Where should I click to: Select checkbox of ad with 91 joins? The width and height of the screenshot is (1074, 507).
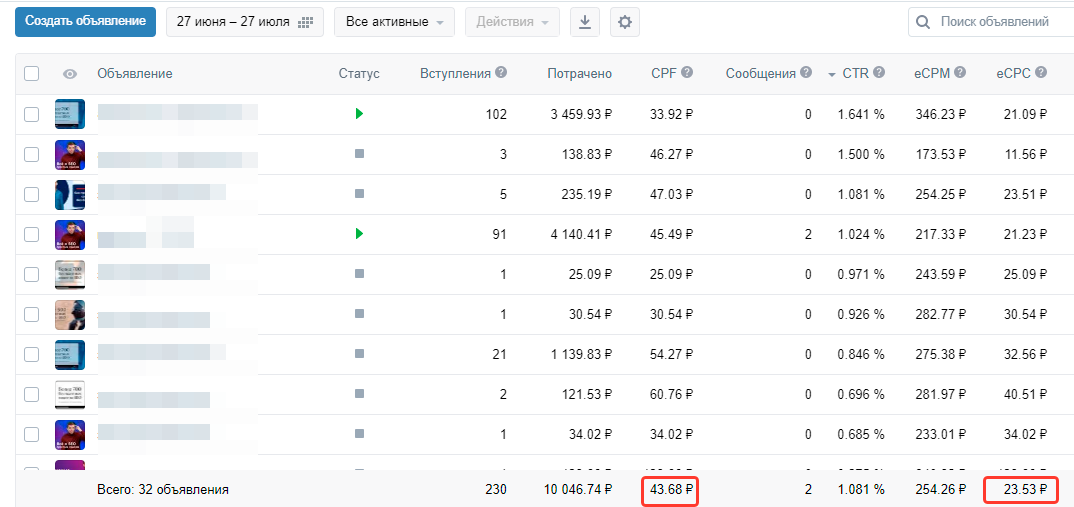[32, 234]
